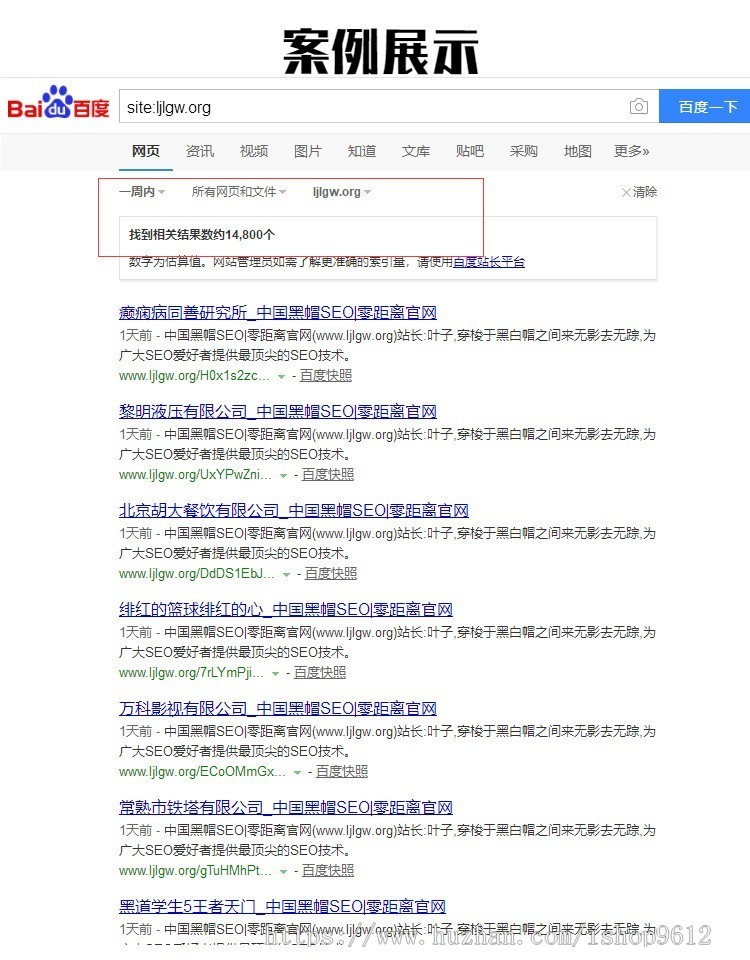Open result 黑道学生5王者天门_中国黑帽SEO零距离官网
Screen dimensions: 750x960
282,906
